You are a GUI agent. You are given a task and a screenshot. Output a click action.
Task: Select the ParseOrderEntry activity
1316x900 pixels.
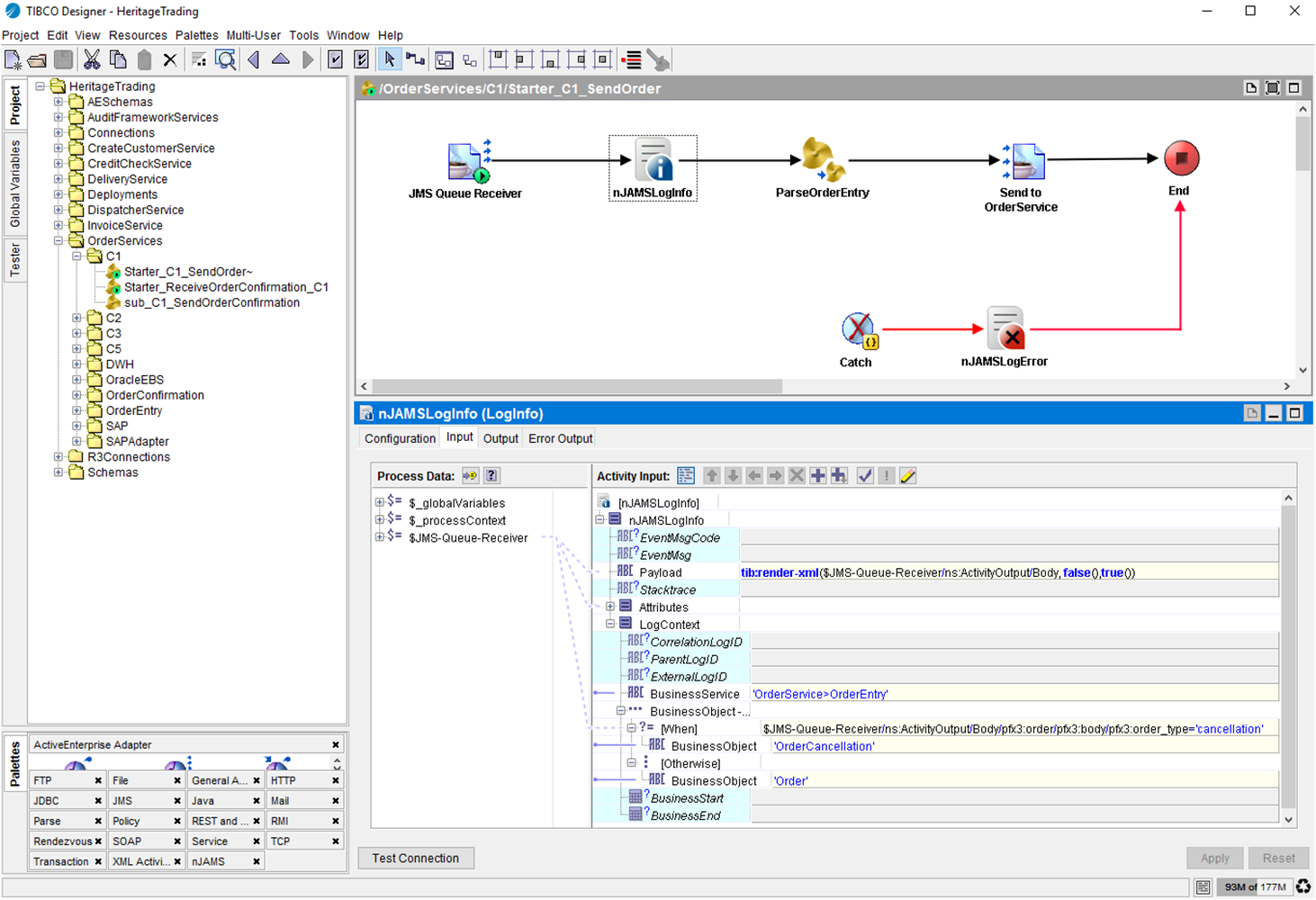click(x=823, y=159)
